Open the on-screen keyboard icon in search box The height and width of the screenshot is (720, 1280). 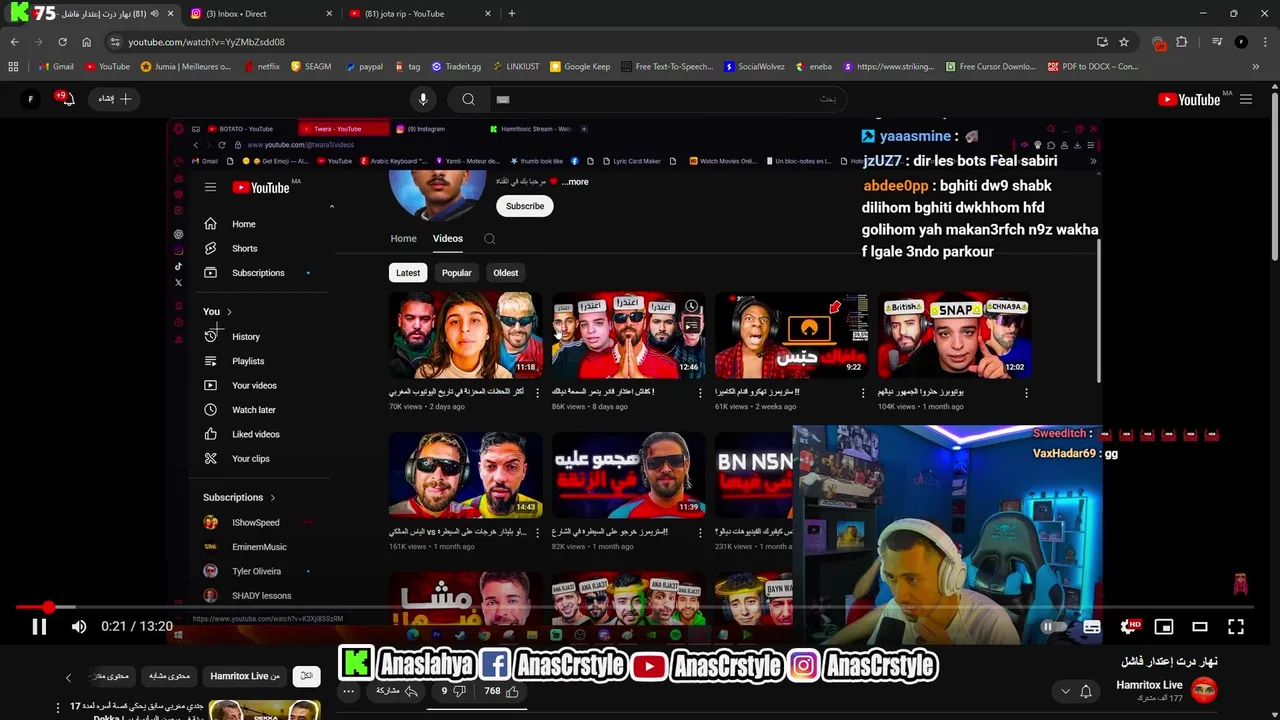503,99
